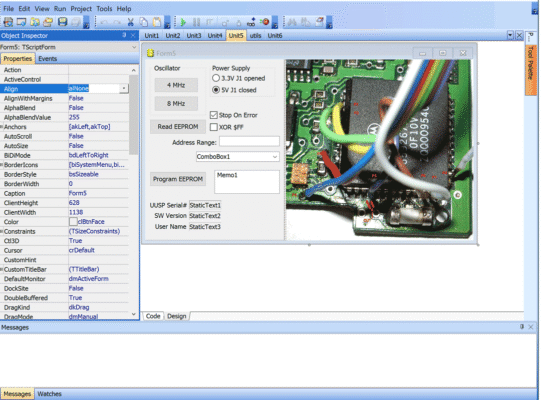This screenshot has width=541, height=400.
Task: Click the Replace toolbar icon
Action: pyautogui.click(x=306, y=22)
